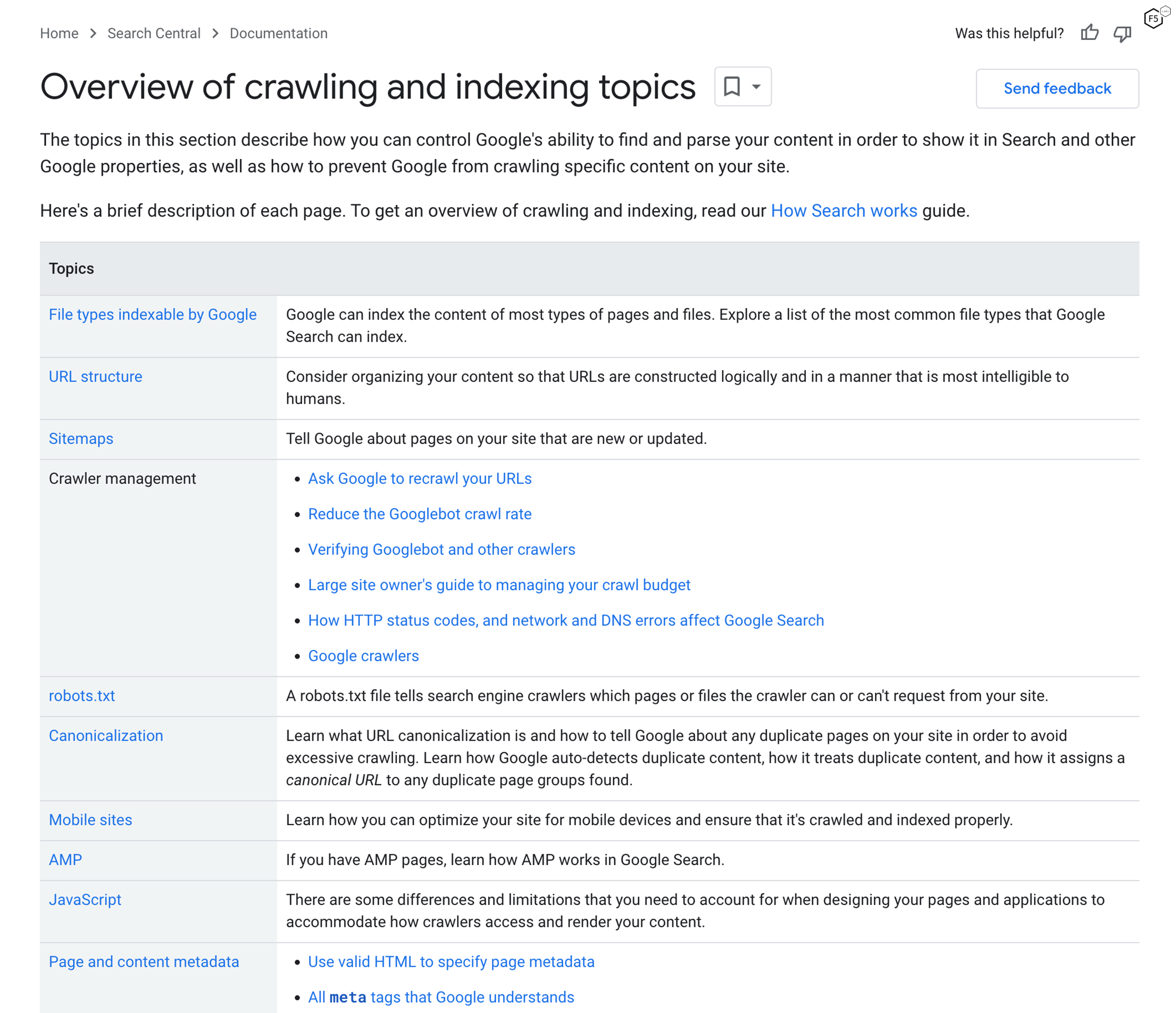Open Documentation breadcrumb
The width and height of the screenshot is (1176, 1013).
pyautogui.click(x=279, y=34)
